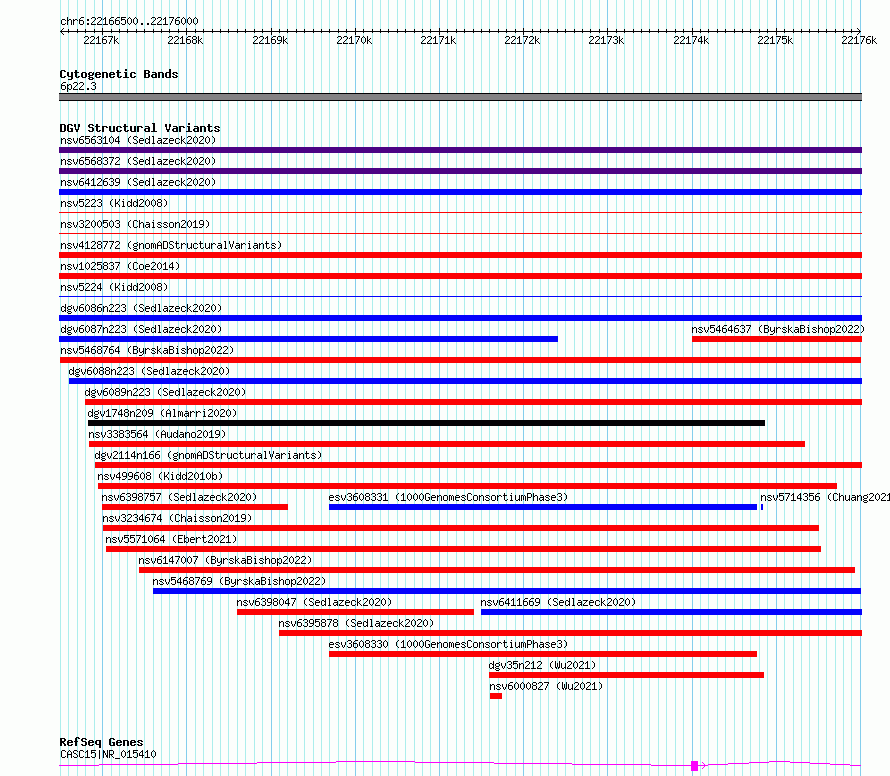Click dgv6086n223 (Sedlazeck2020) label

tap(141, 308)
